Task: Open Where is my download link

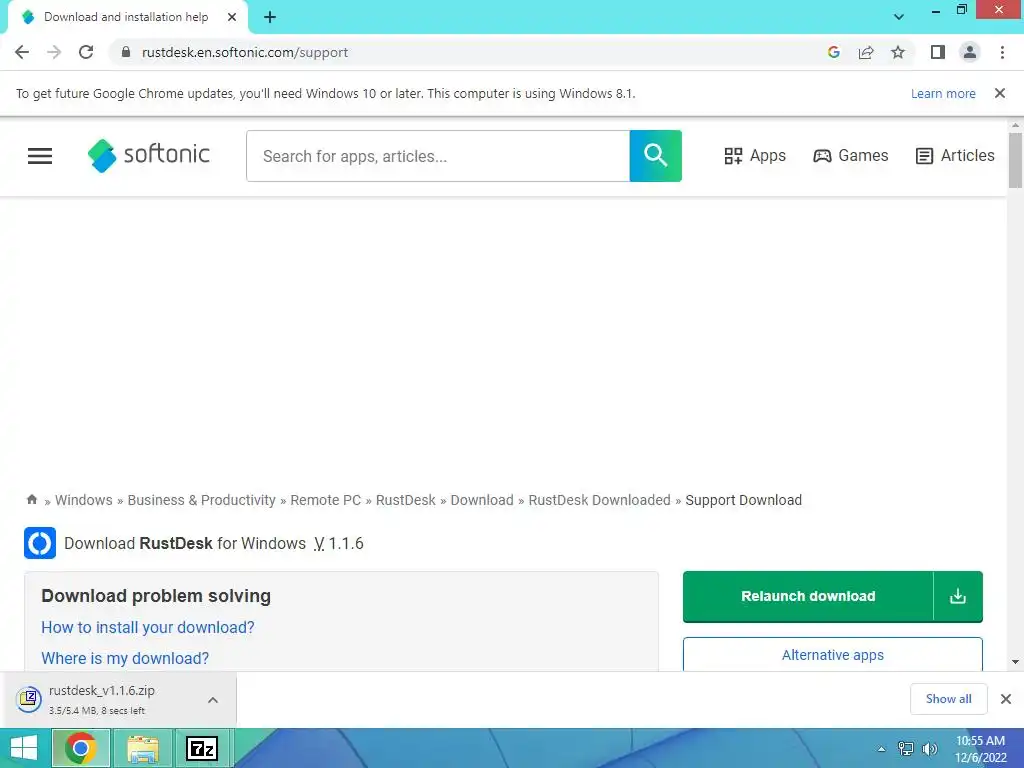Action: point(125,658)
